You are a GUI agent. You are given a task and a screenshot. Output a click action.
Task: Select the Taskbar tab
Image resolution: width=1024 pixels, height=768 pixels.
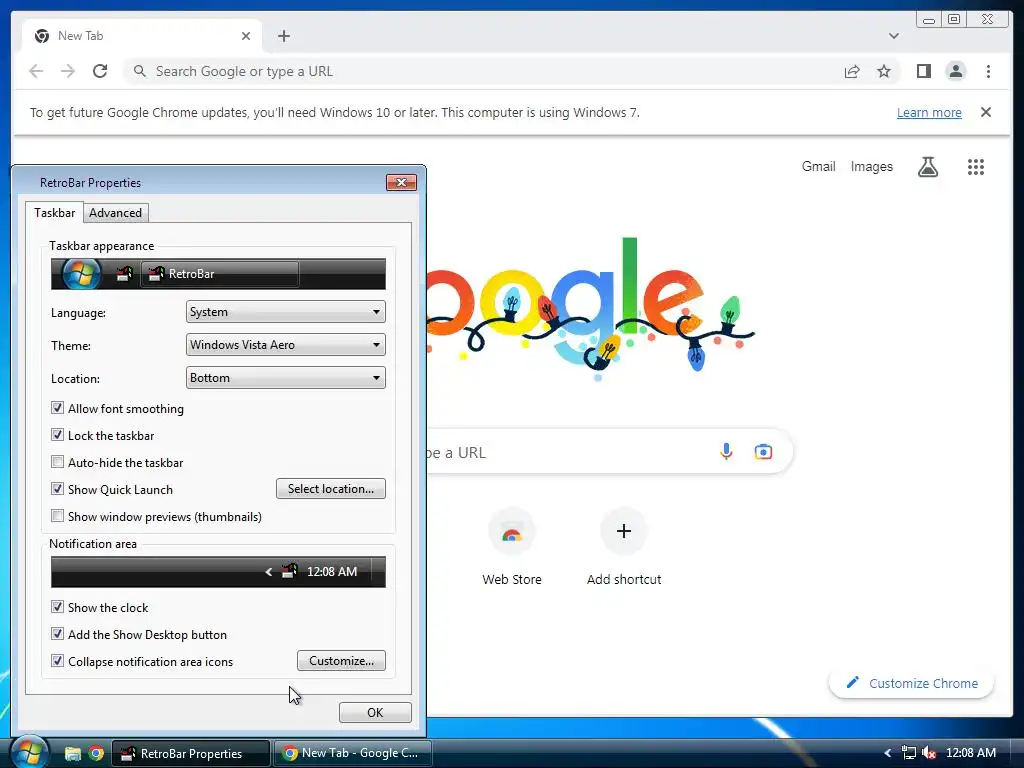tap(55, 213)
